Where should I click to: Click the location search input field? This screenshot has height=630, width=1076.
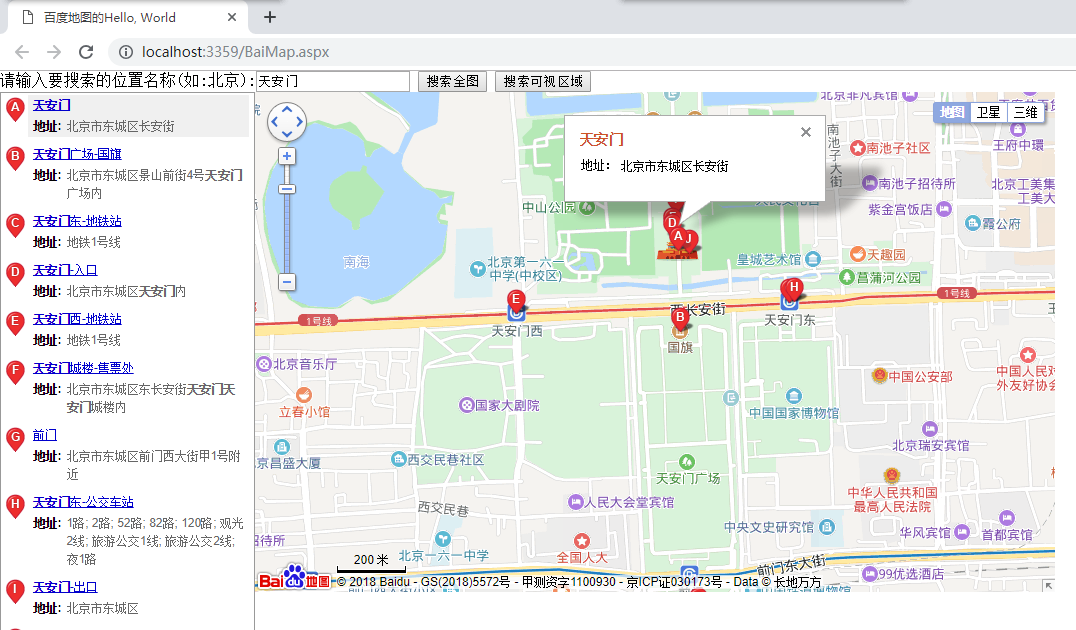(x=333, y=81)
